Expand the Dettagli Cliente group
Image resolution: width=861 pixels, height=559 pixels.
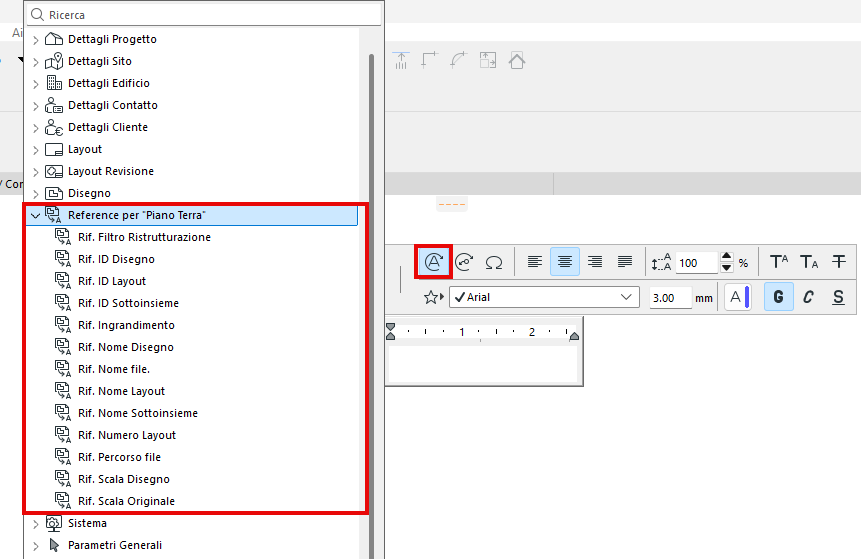coord(36,127)
